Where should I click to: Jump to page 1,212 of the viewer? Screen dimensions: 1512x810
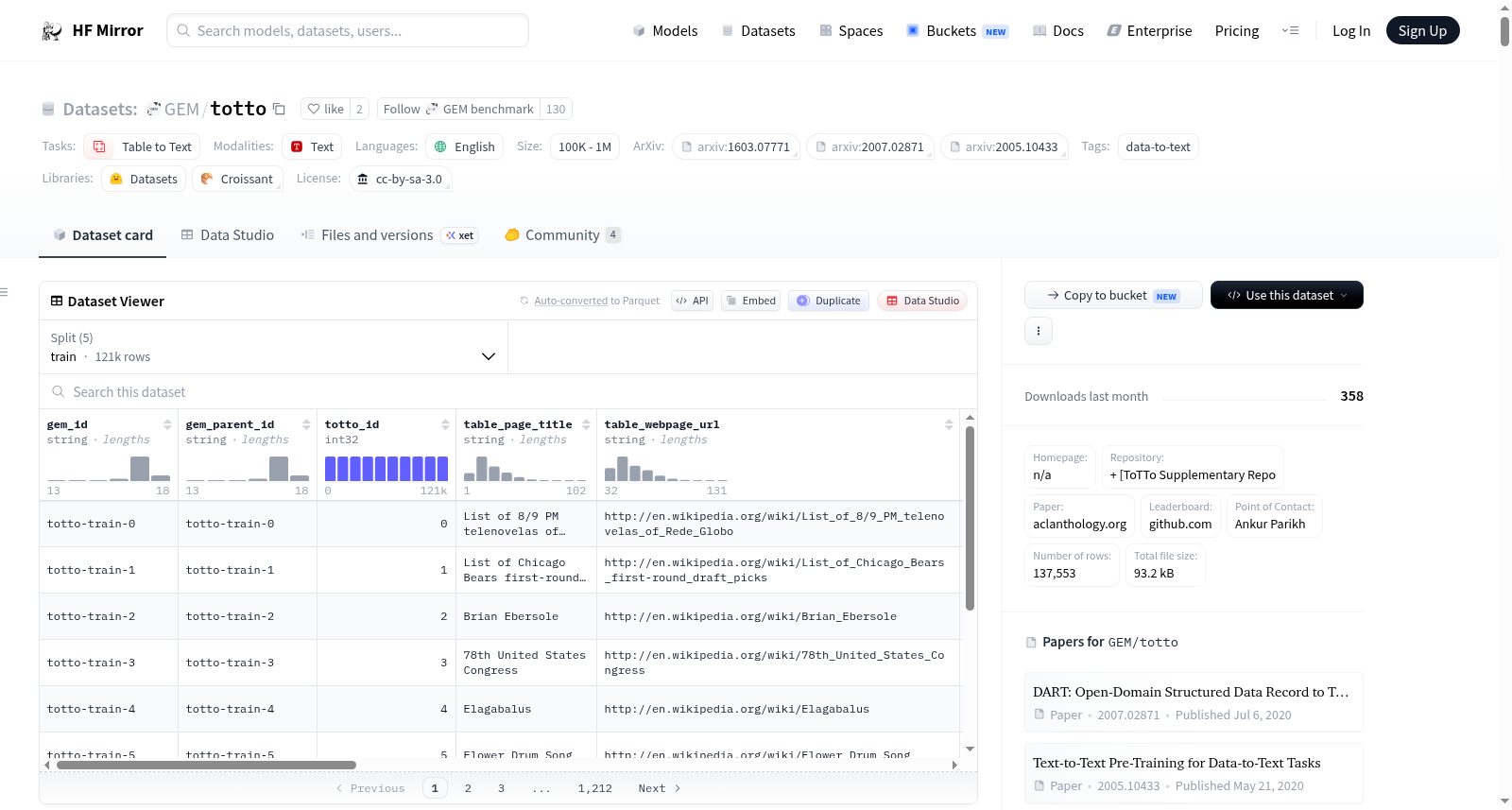[x=595, y=788]
